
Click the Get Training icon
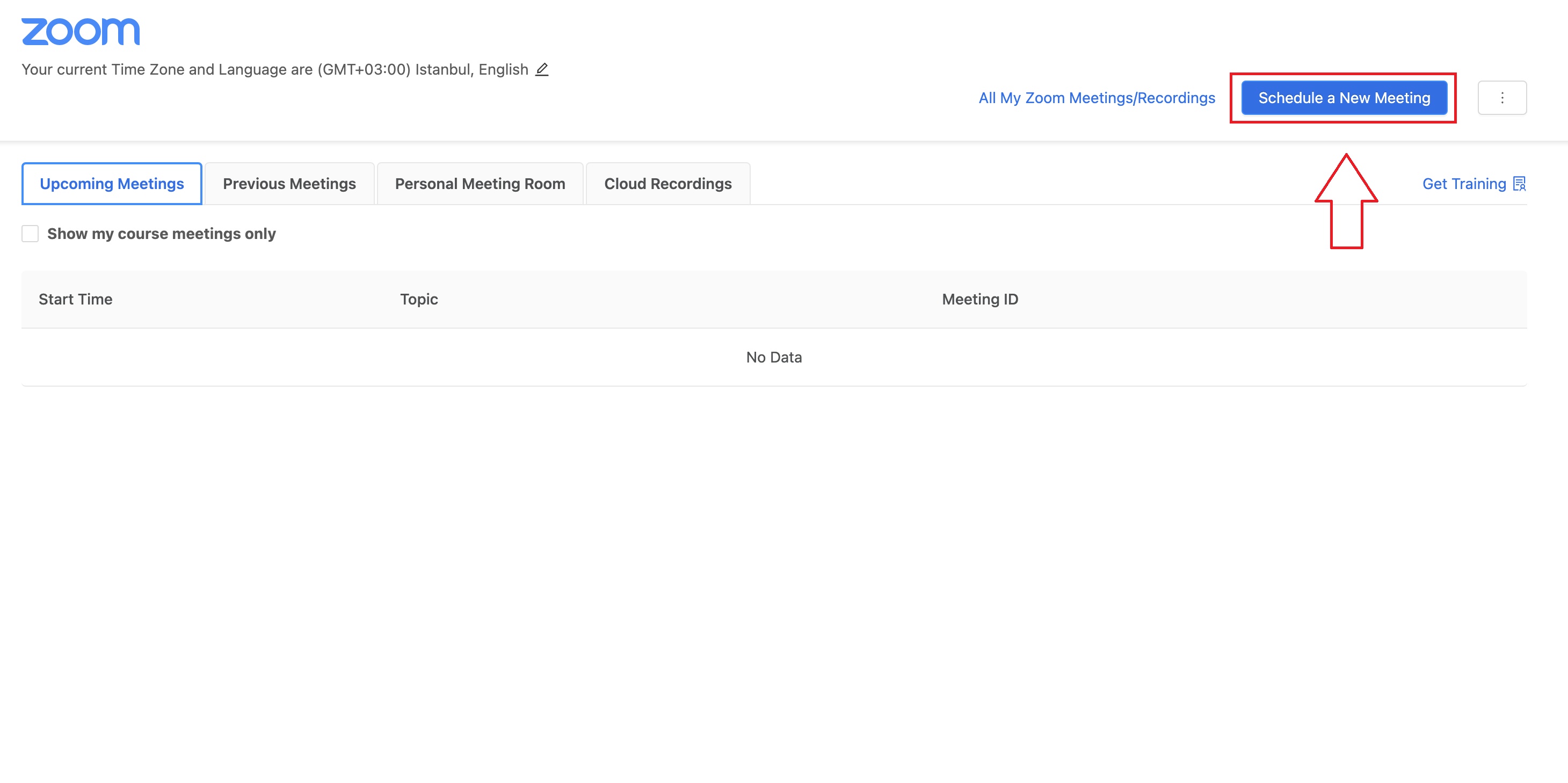1519,184
